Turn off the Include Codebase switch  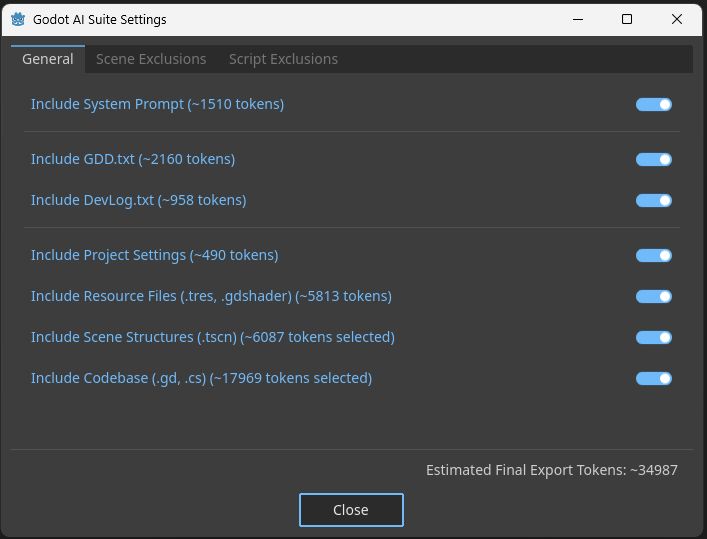tap(654, 379)
